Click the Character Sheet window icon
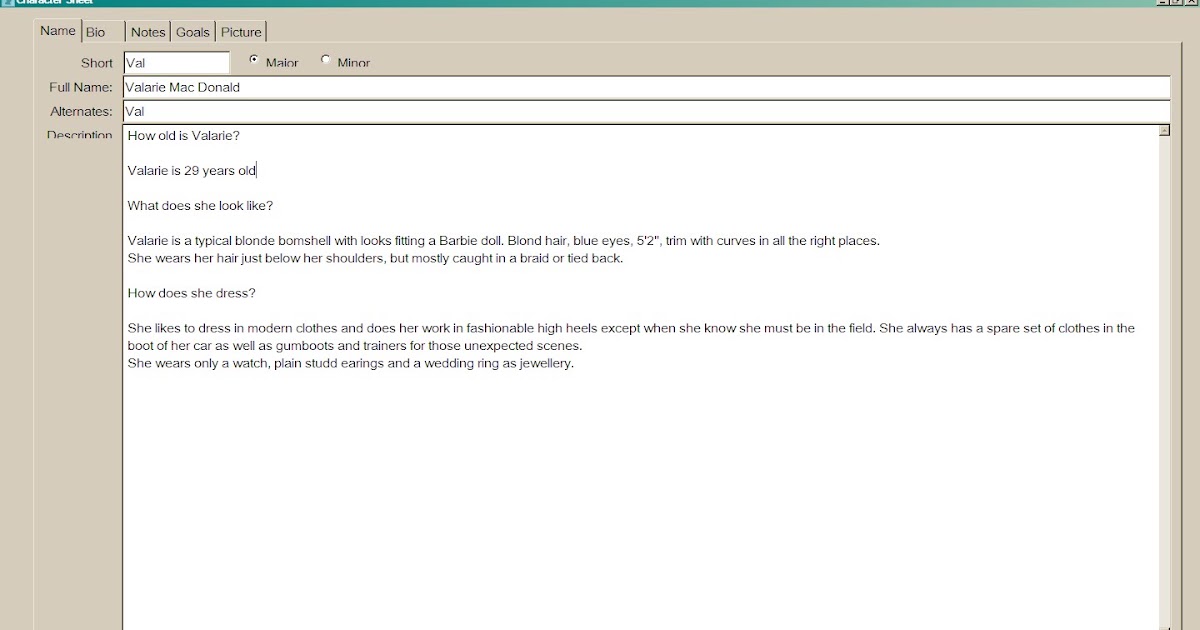This screenshot has height=630, width=1200. click(6, 2)
